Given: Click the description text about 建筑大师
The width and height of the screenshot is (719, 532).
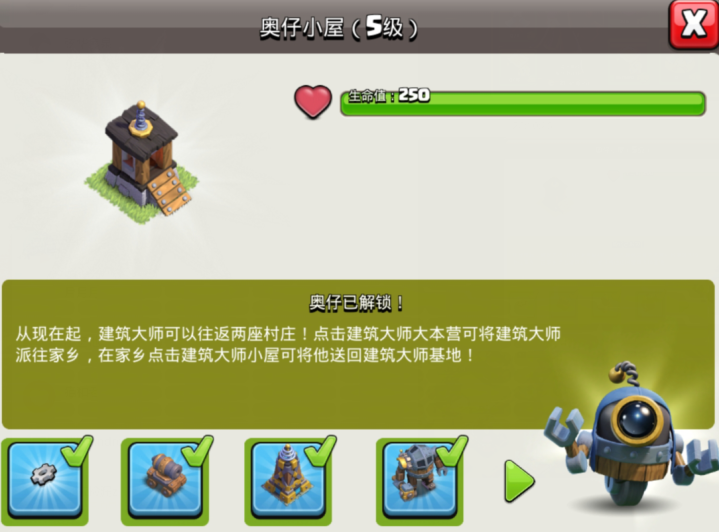Looking at the screenshot, I should click(x=288, y=344).
